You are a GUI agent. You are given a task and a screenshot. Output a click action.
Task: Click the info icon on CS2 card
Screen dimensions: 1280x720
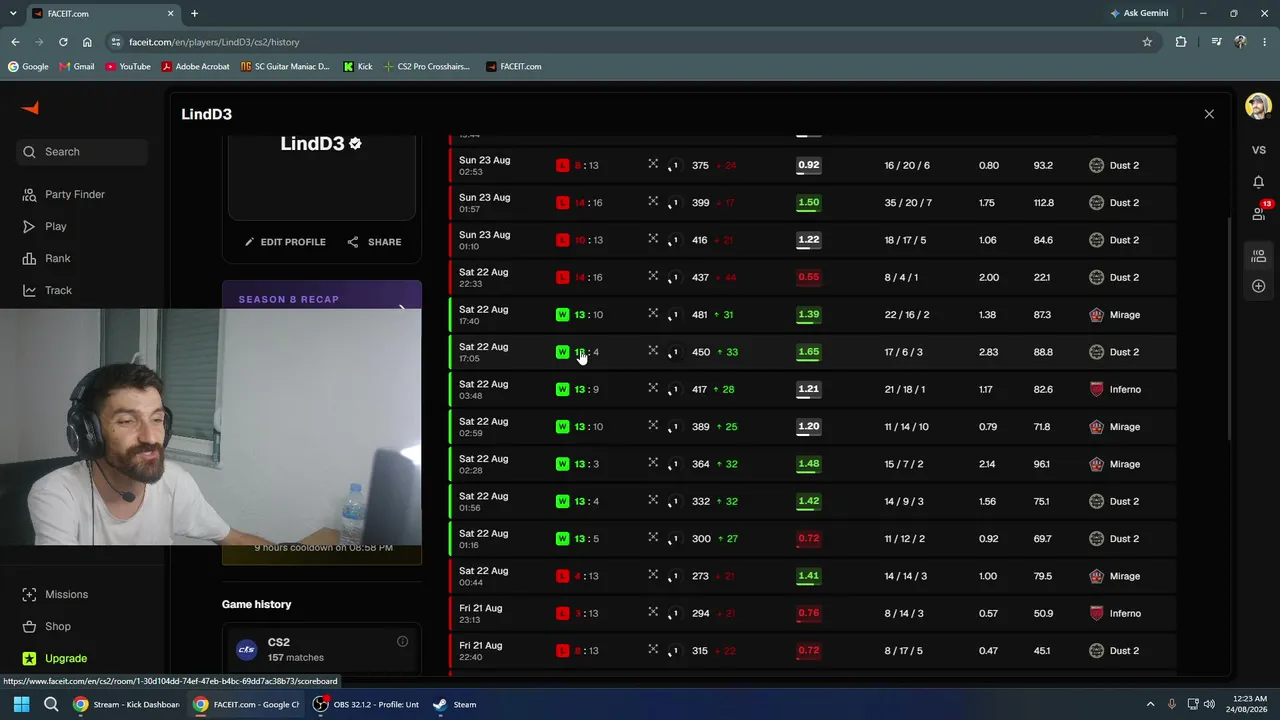402,642
